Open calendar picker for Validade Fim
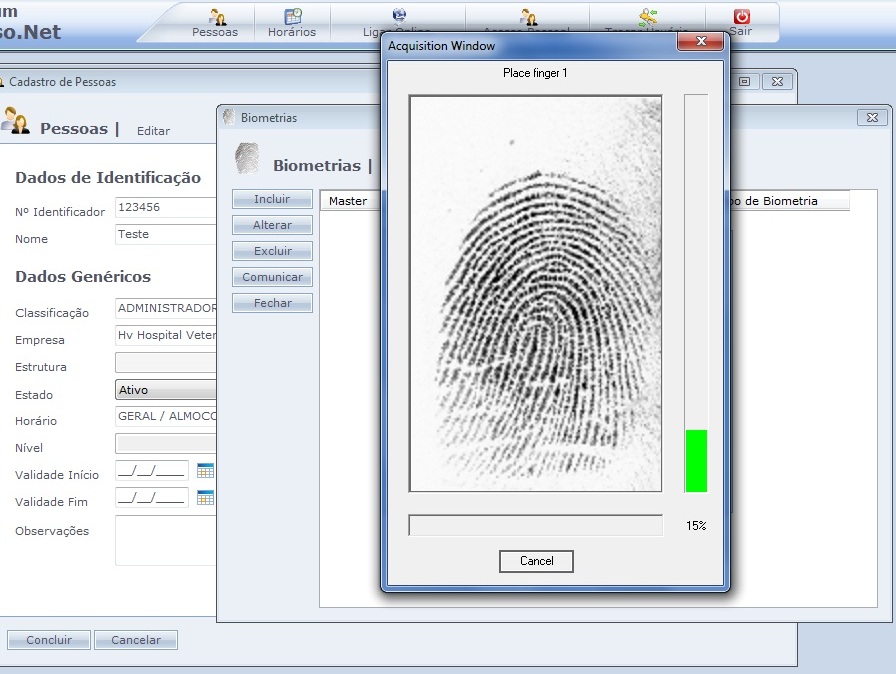The width and height of the screenshot is (896, 674). coord(205,497)
